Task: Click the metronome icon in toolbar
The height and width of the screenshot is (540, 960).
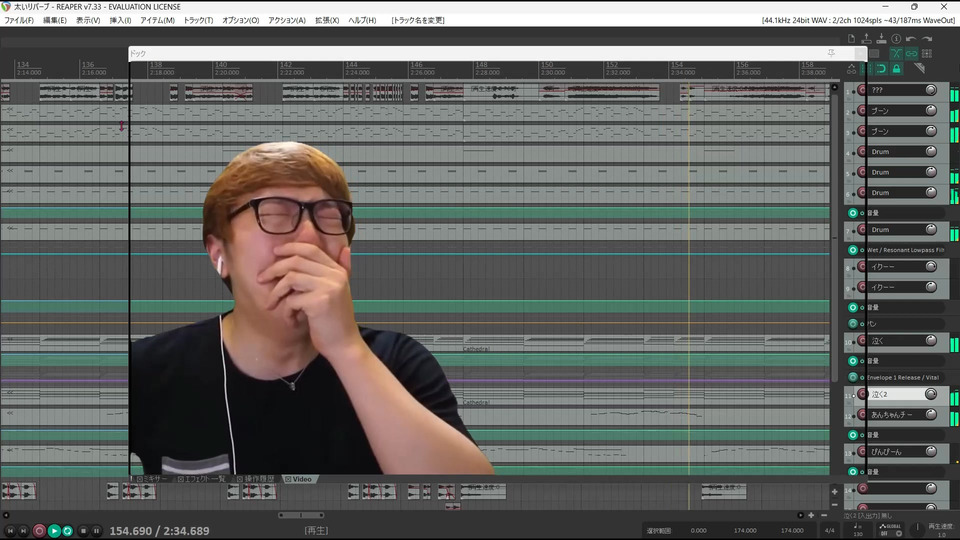Action: coord(920,68)
